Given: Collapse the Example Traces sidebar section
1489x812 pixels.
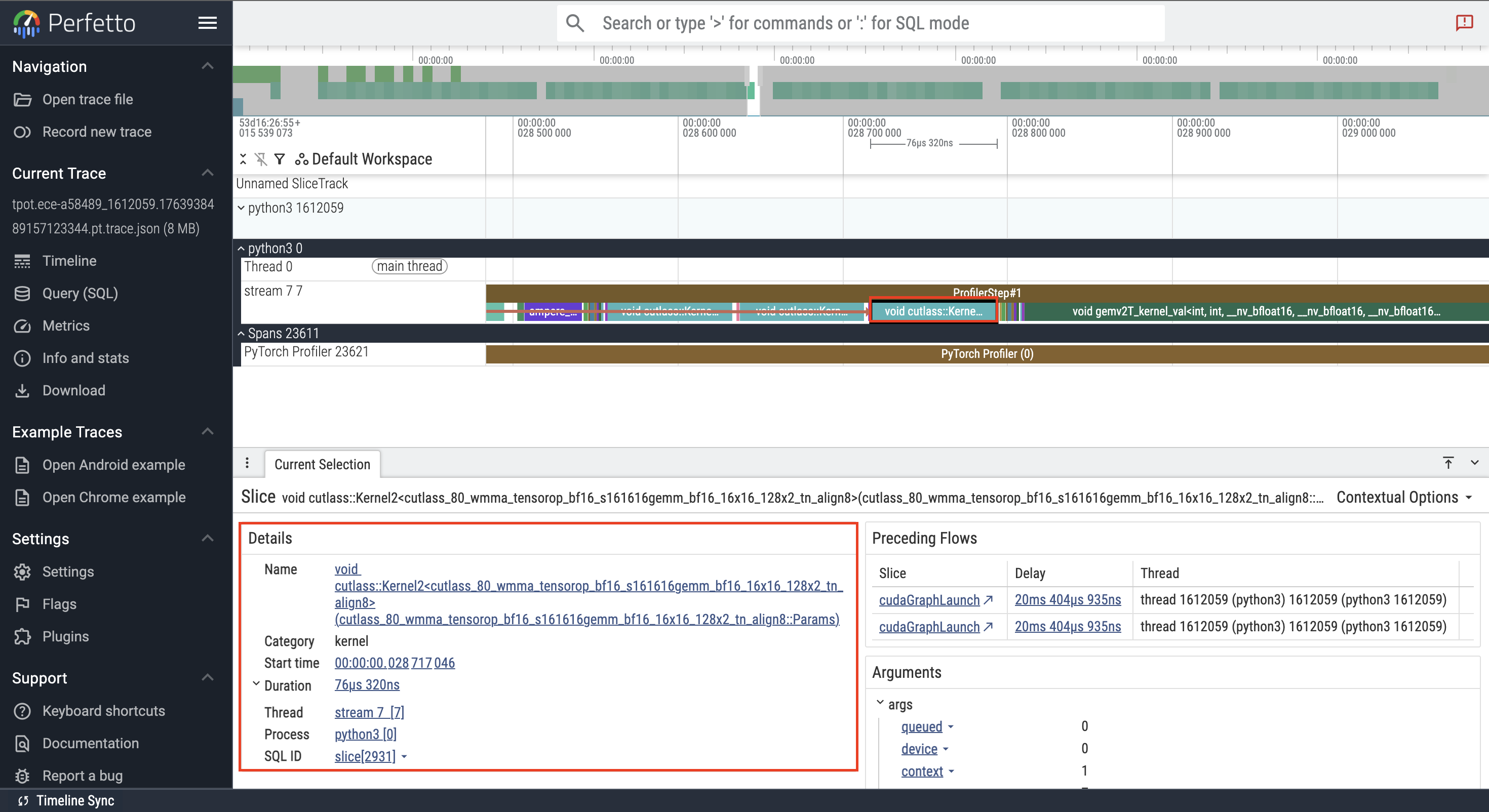Looking at the screenshot, I should tap(208, 432).
